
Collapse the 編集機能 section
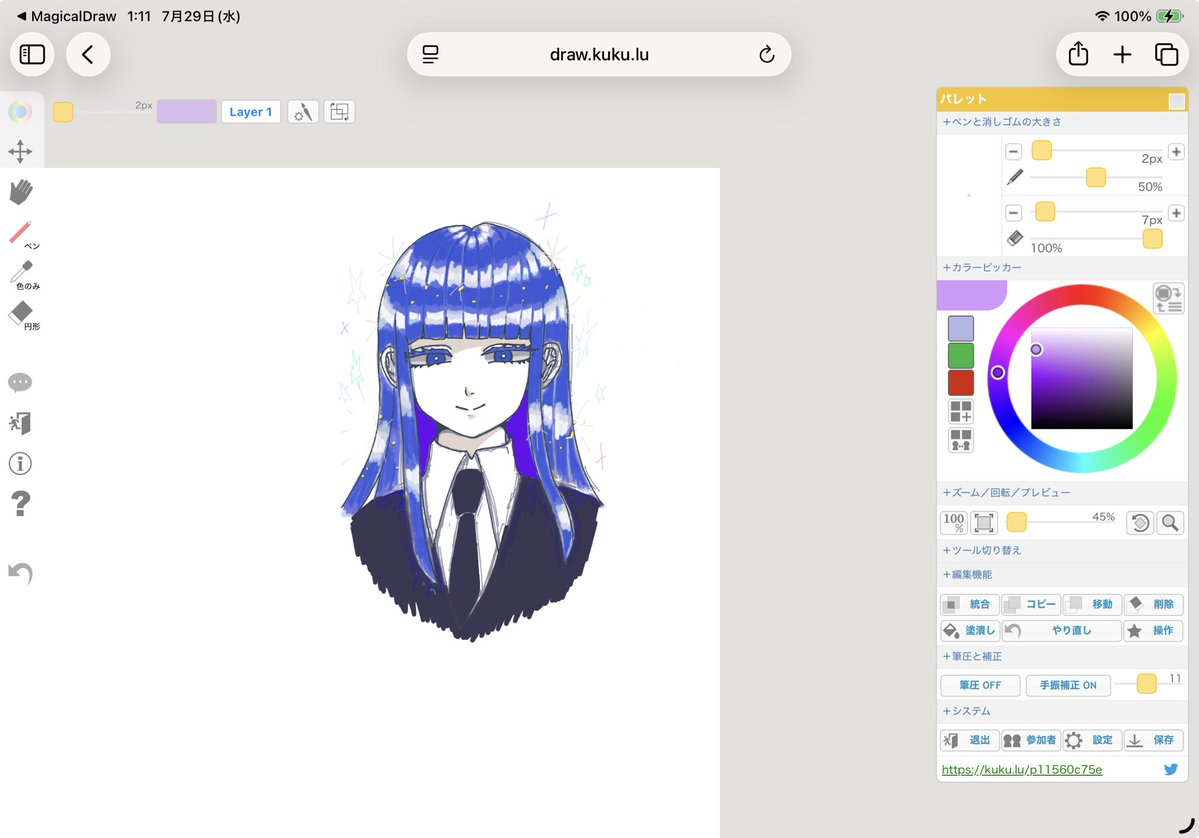[x=967, y=575]
